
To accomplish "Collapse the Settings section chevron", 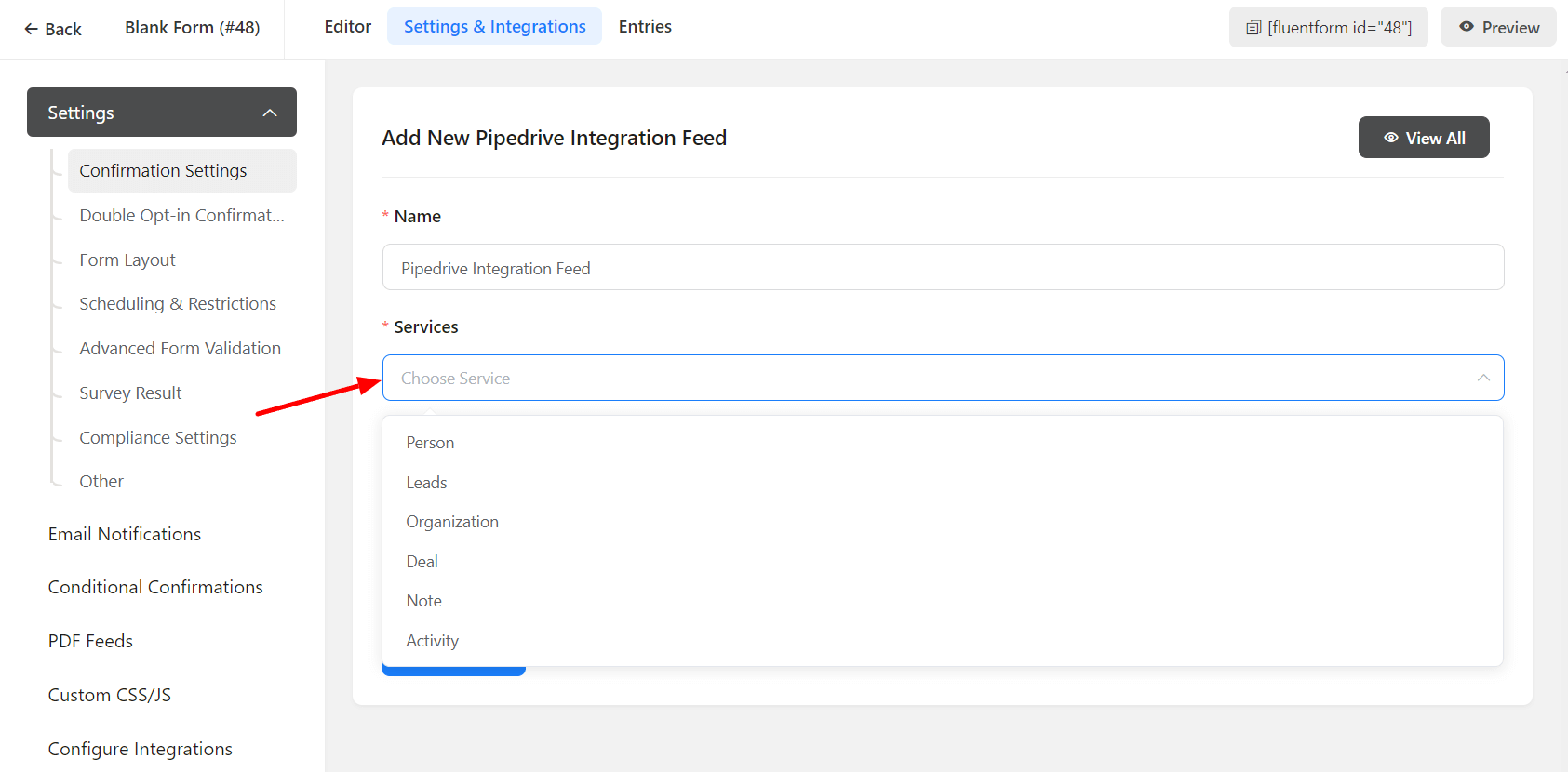I will tap(270, 113).
